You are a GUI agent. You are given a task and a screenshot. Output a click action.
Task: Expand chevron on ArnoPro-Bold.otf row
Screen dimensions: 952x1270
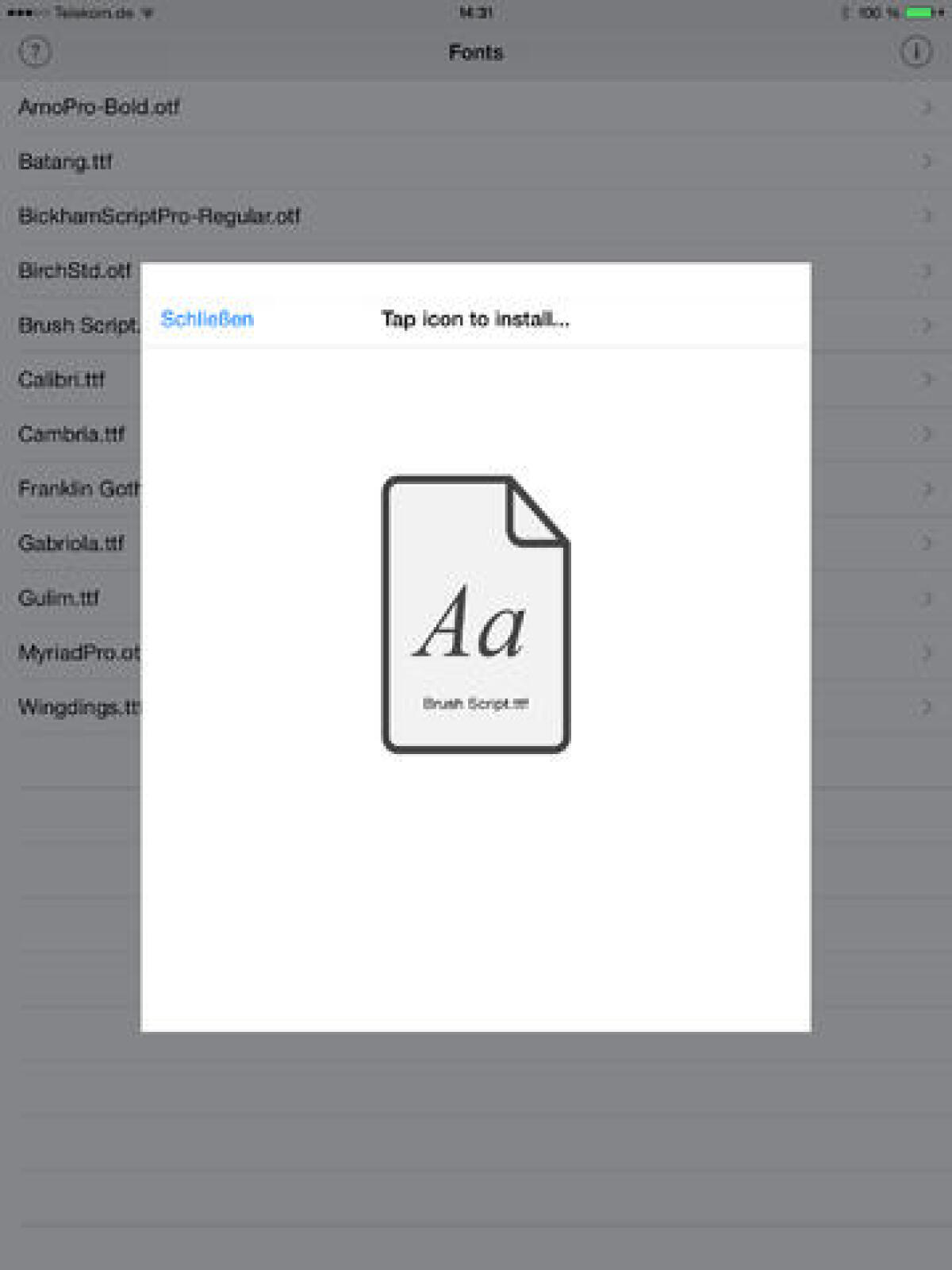click(926, 106)
